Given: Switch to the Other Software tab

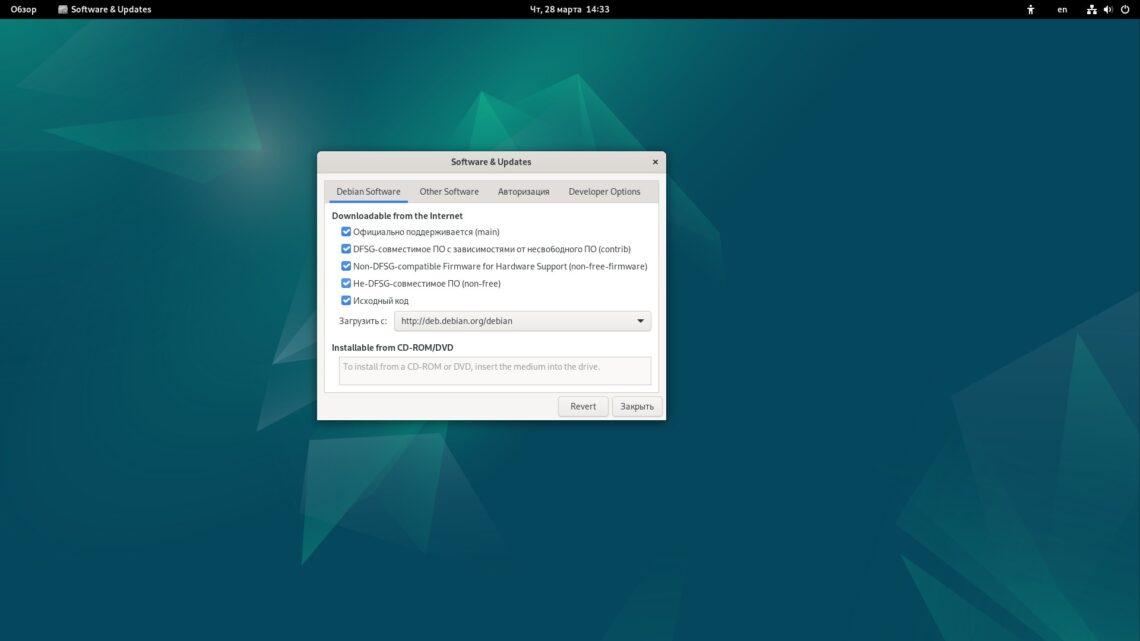Looking at the screenshot, I should point(448,190).
